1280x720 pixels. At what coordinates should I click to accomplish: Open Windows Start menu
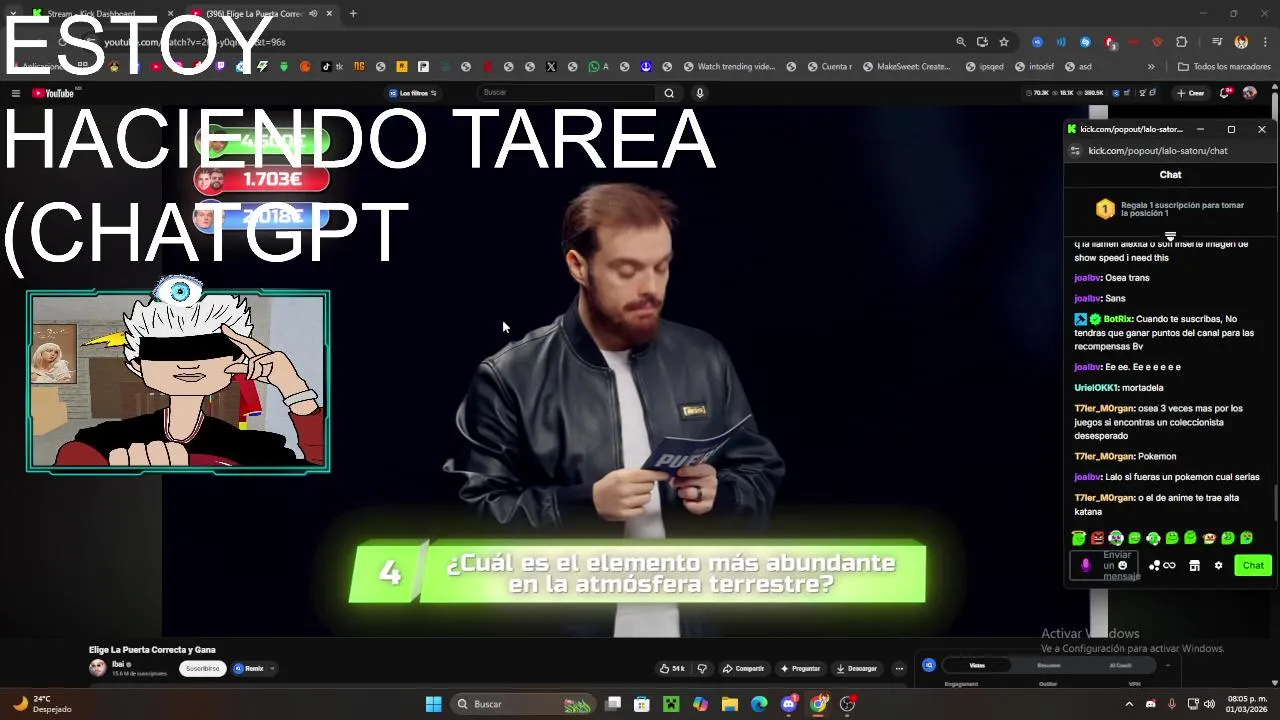[433, 704]
